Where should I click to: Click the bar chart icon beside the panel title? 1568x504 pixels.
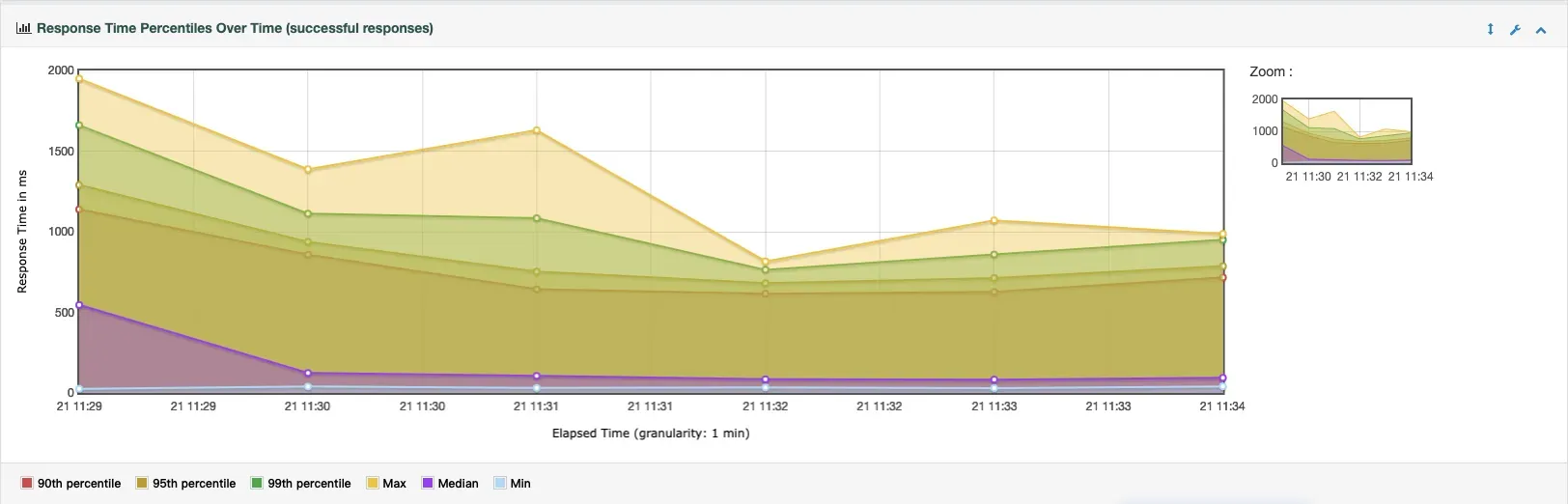(23, 29)
